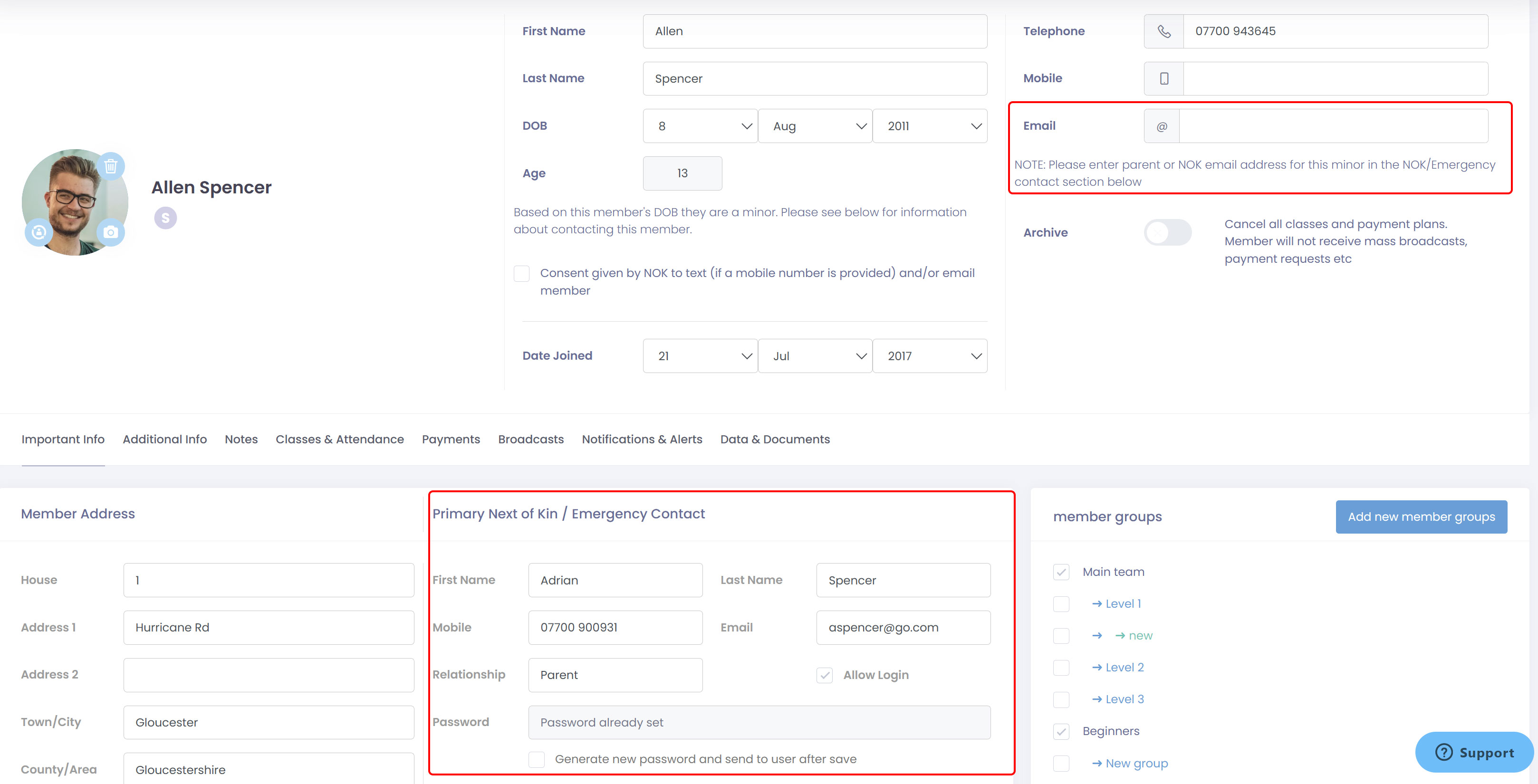Click the mobile phone icon
Viewport: 1538px width, 784px height.
click(x=1163, y=78)
